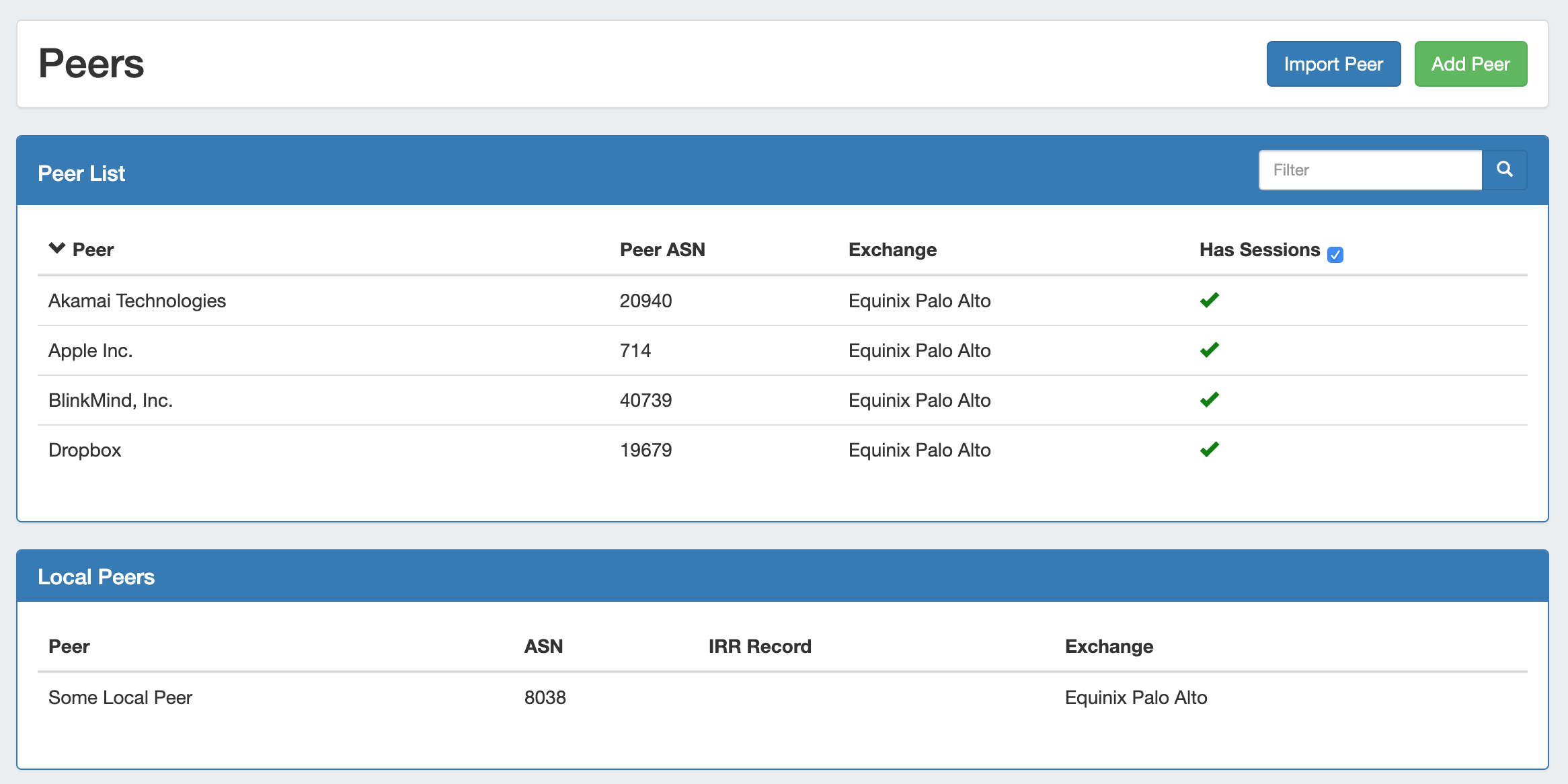Click Akamai Technologies green session checkmark

tap(1209, 300)
